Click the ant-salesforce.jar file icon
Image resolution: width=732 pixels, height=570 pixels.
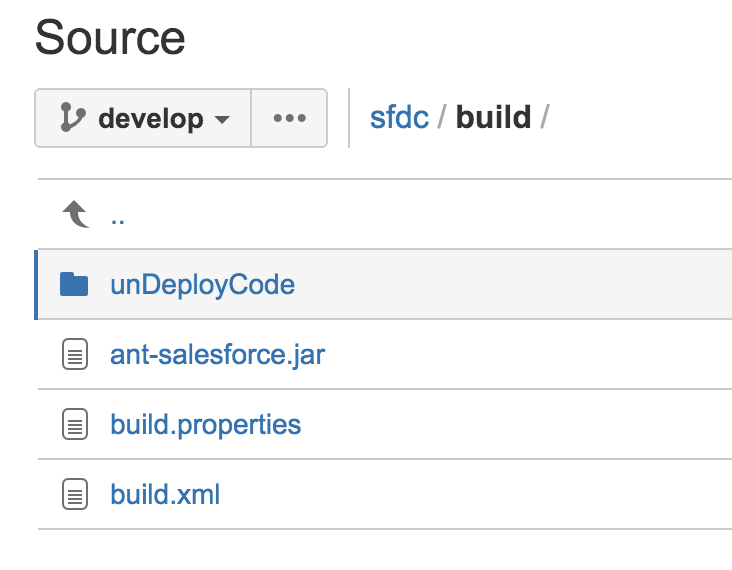pos(75,355)
